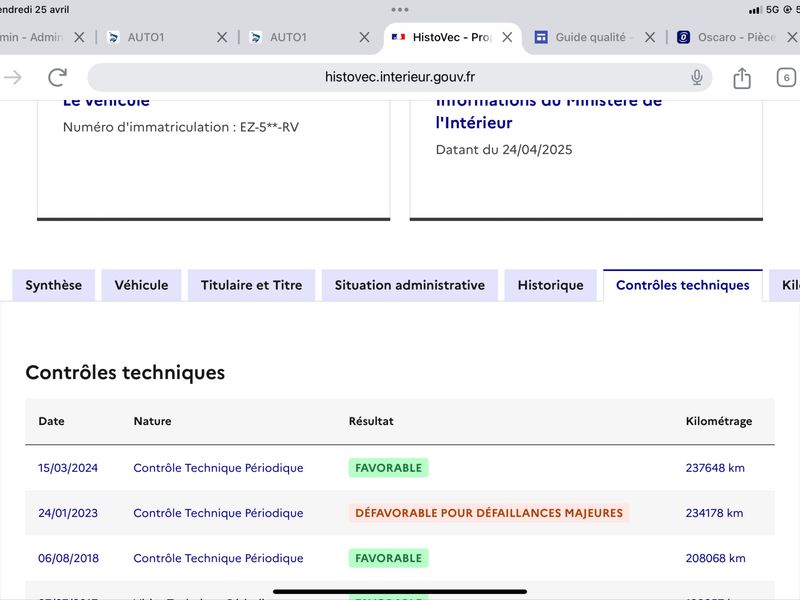Click the 237648 km mileage value
The height and width of the screenshot is (600, 800).
tap(715, 468)
